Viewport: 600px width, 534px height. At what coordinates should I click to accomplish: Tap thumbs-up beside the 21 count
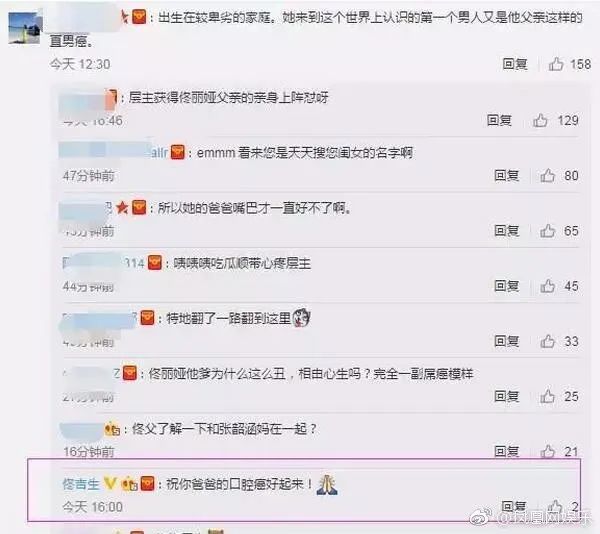pos(548,451)
